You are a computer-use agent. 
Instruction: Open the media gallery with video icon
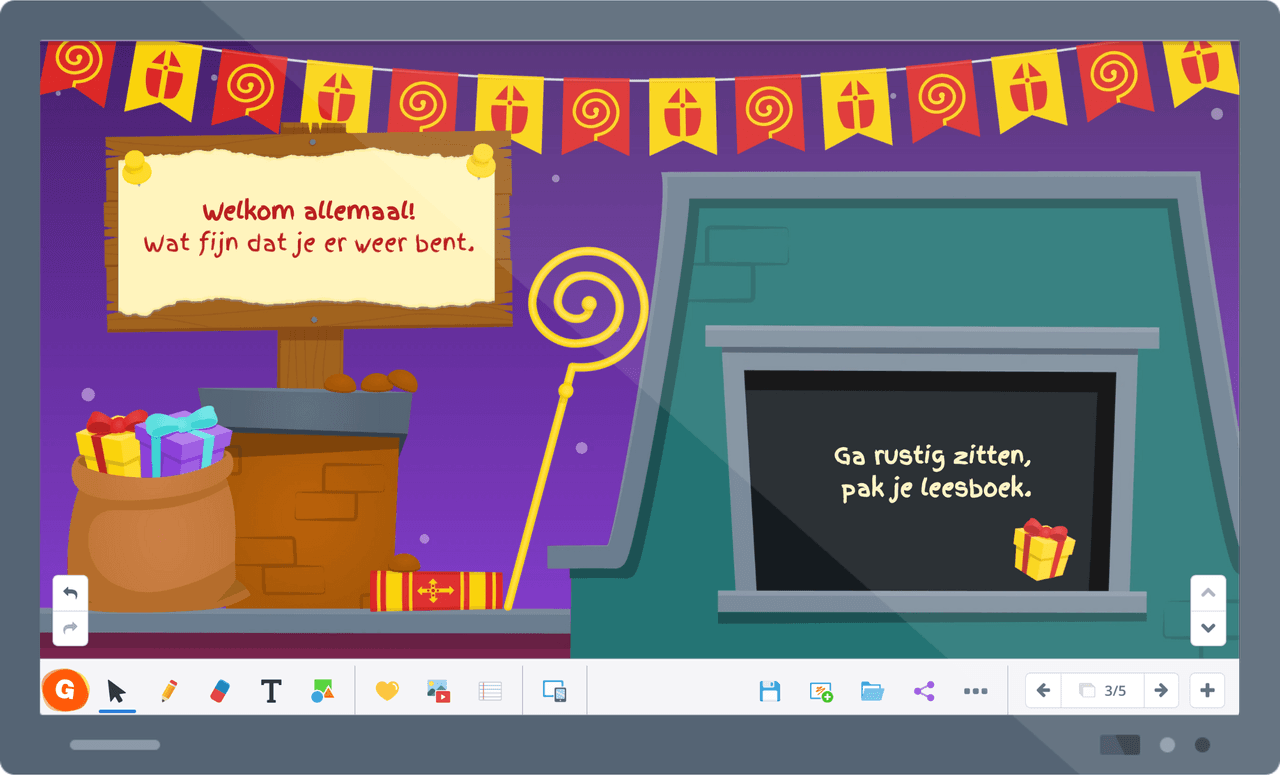(438, 690)
